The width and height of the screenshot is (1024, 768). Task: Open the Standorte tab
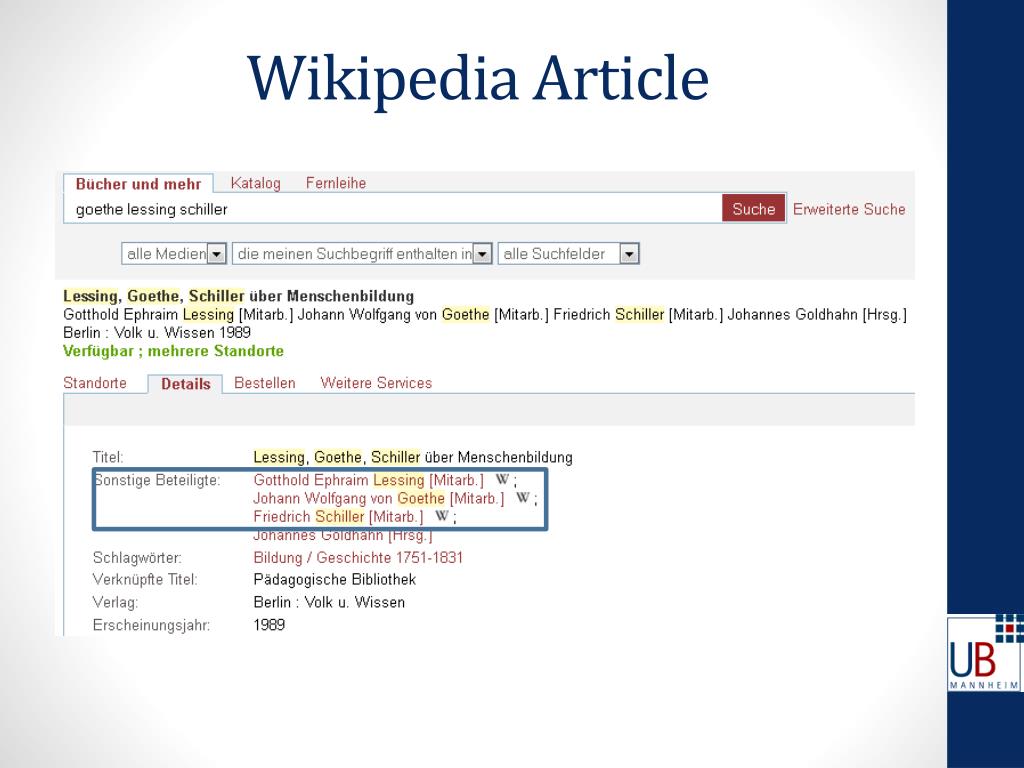(x=95, y=383)
